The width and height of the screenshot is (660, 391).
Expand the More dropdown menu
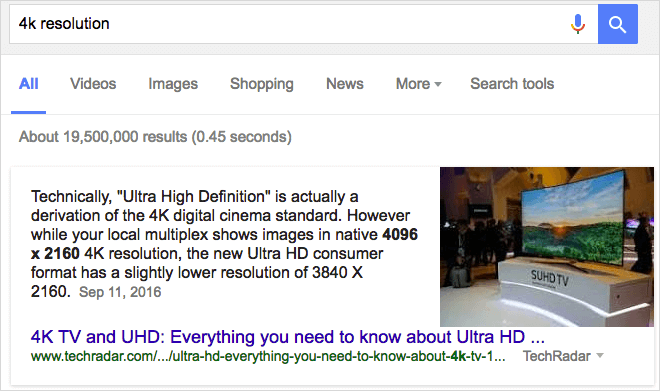pos(418,84)
